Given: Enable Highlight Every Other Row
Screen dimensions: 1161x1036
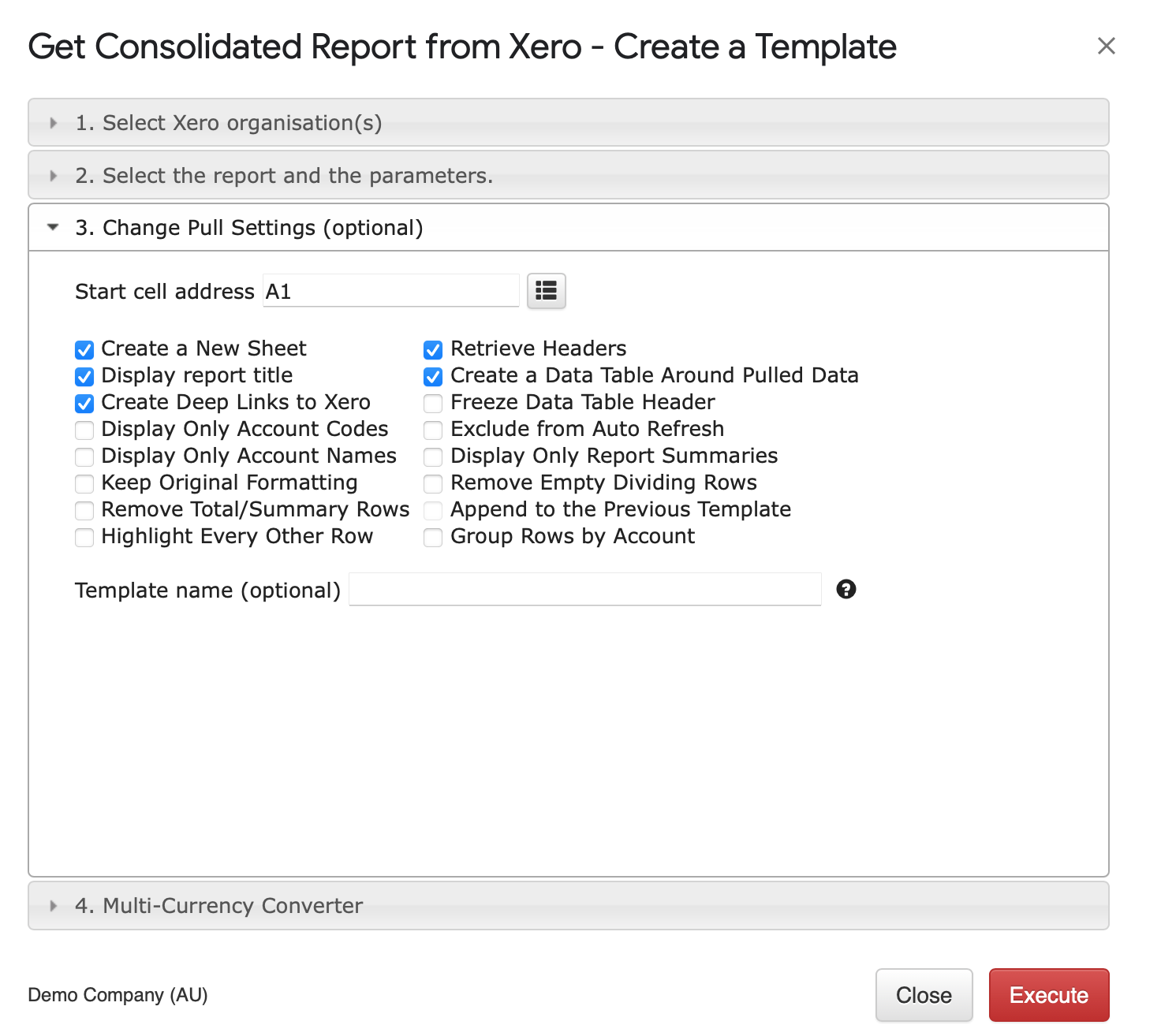Looking at the screenshot, I should click(84, 537).
